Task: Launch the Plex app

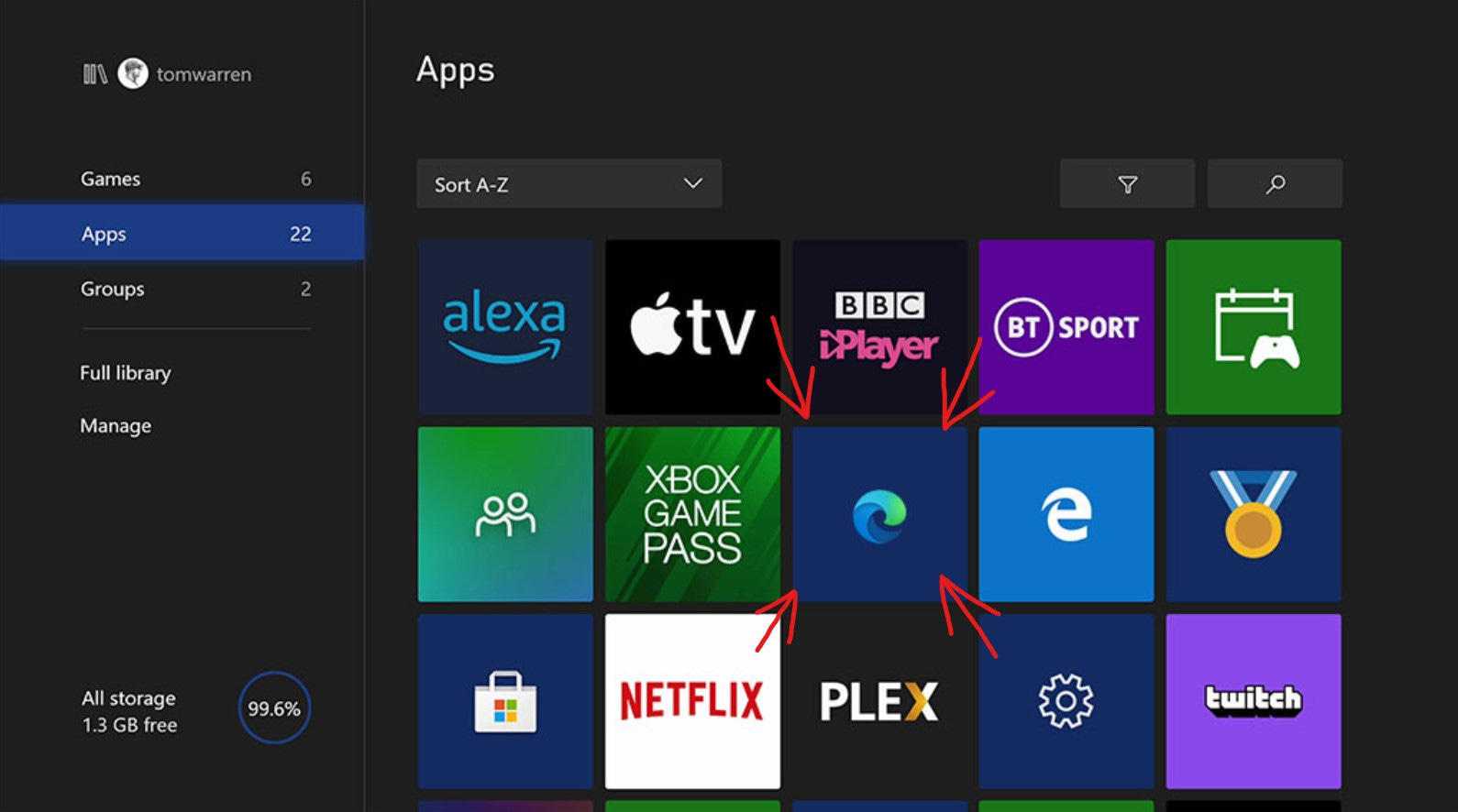Action: [879, 701]
